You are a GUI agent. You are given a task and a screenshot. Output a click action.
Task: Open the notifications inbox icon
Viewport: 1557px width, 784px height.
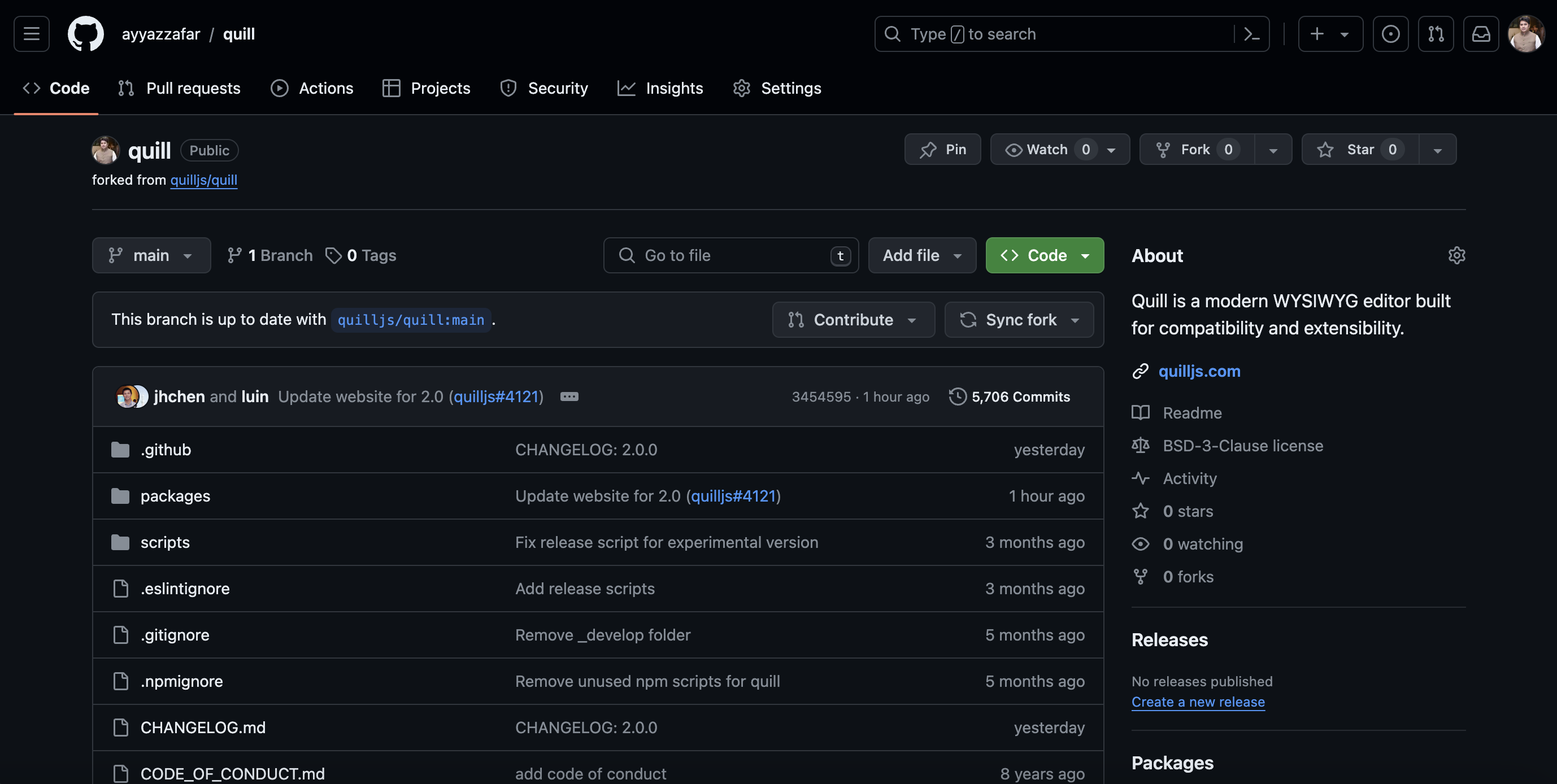(1480, 34)
